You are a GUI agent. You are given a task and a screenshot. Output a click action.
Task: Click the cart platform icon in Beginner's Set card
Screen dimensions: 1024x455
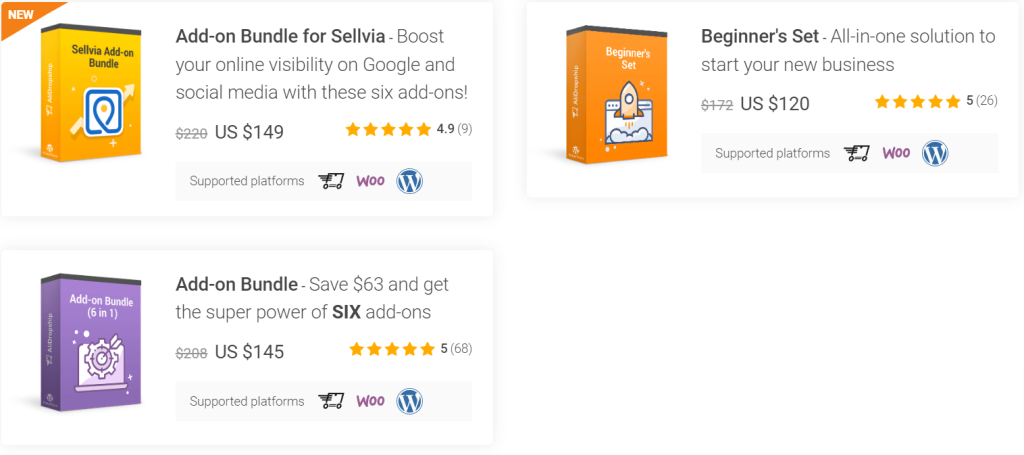pyautogui.click(x=857, y=153)
